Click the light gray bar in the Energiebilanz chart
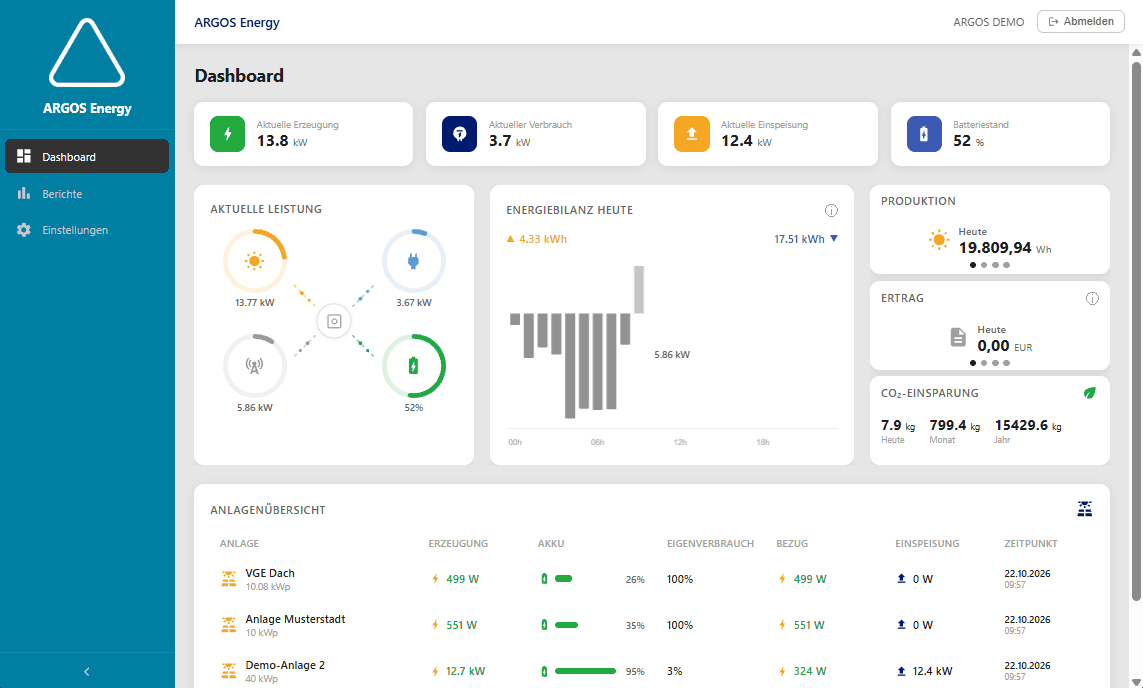1143x688 pixels. [639, 289]
